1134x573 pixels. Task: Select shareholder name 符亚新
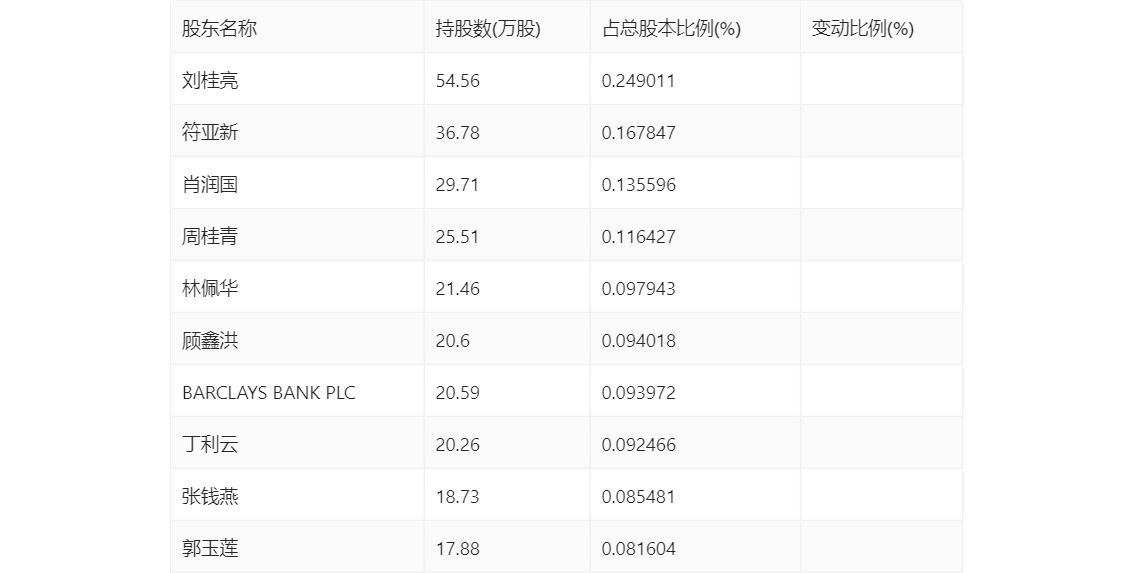[x=210, y=132]
